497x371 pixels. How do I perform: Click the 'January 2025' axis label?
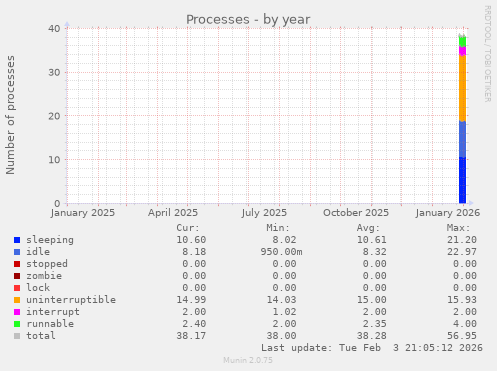click(83, 213)
